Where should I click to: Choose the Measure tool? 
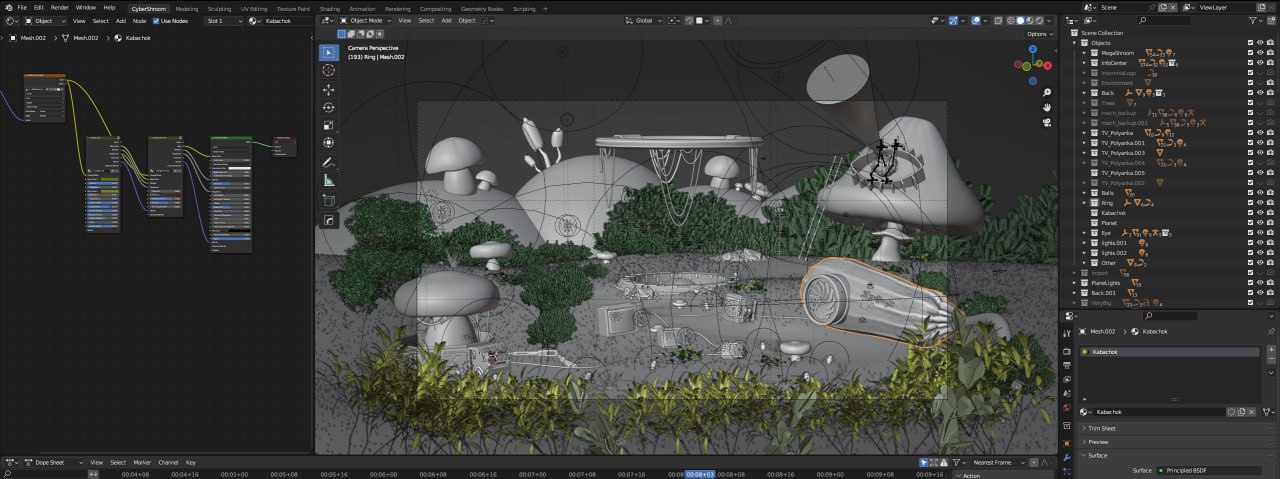(x=328, y=180)
